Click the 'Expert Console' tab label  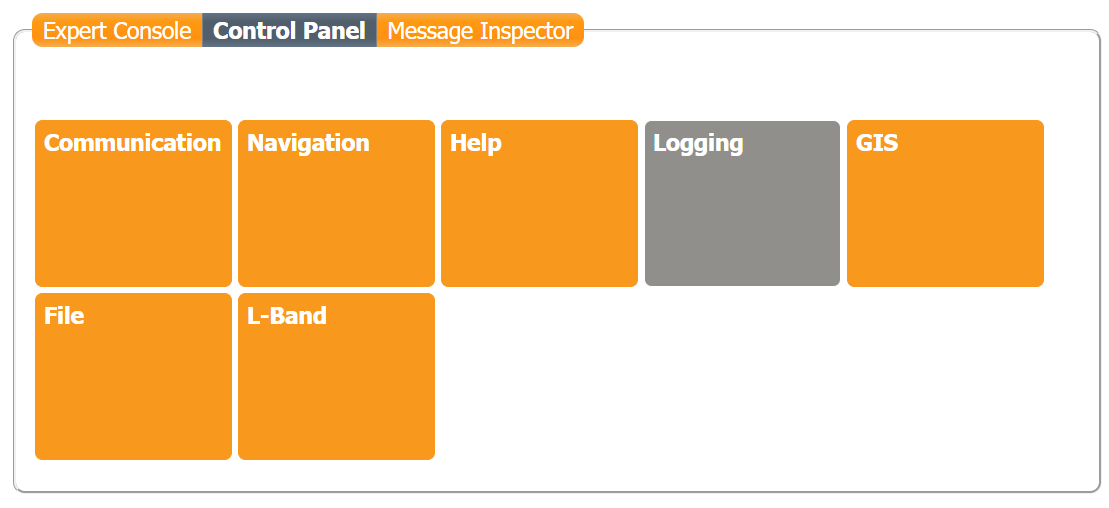tap(117, 31)
